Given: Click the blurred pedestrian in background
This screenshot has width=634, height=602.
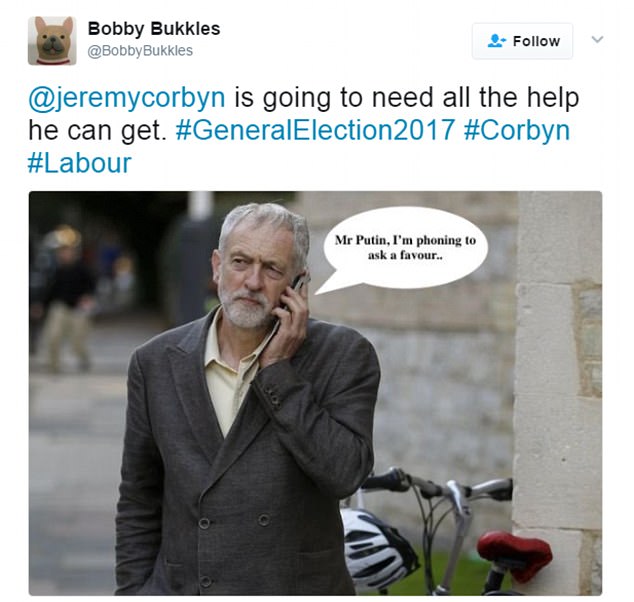Looking at the screenshot, I should tap(65, 295).
